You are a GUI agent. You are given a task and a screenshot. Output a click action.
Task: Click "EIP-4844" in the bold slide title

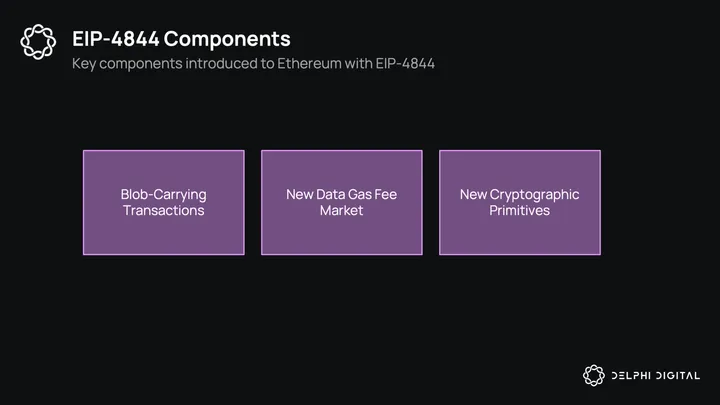click(116, 39)
